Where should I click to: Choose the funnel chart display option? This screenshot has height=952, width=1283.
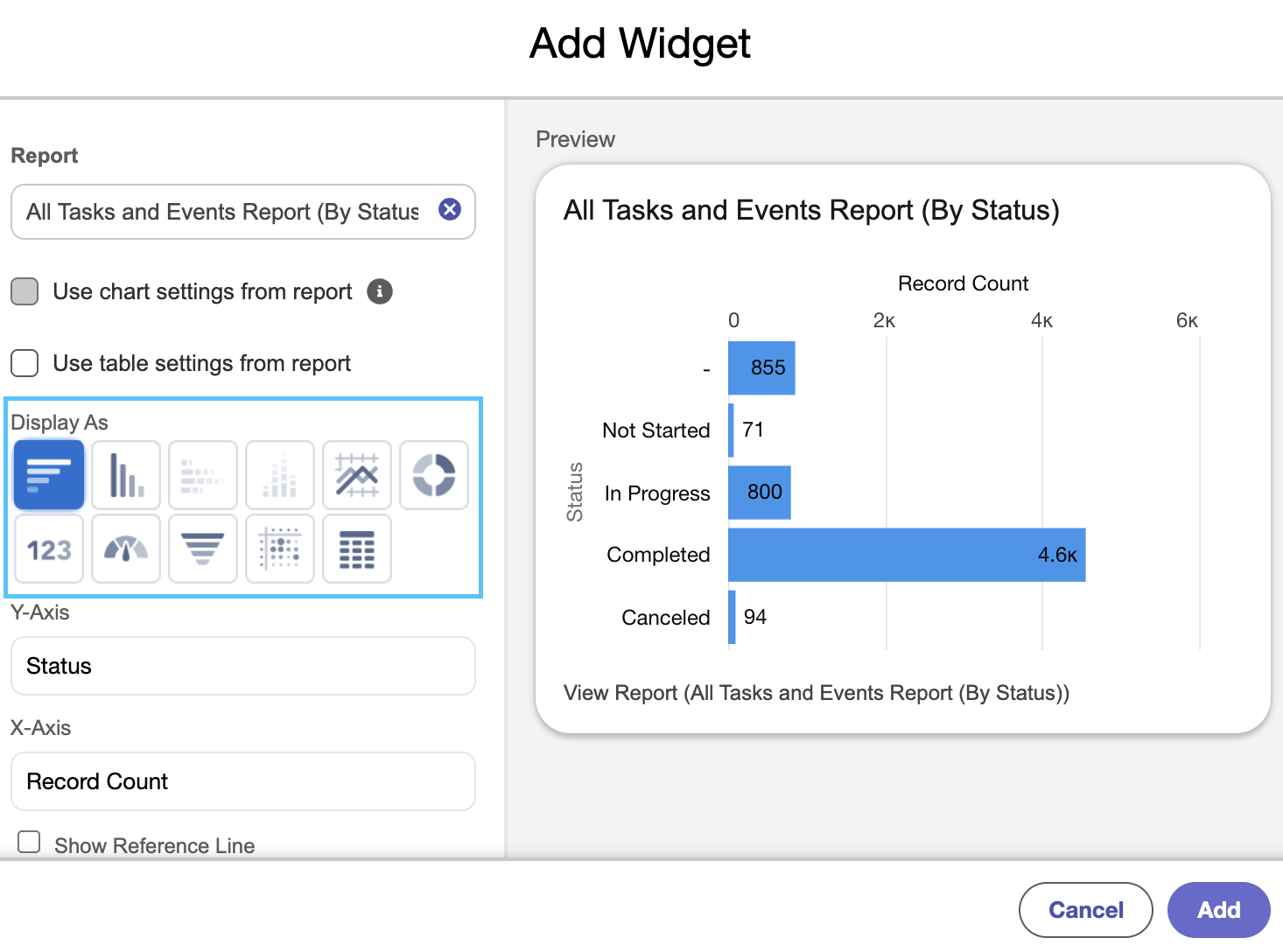(x=203, y=549)
